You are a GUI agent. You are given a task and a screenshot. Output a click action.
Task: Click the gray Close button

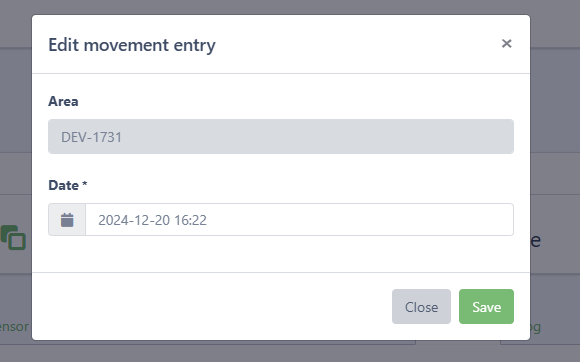pos(421,307)
